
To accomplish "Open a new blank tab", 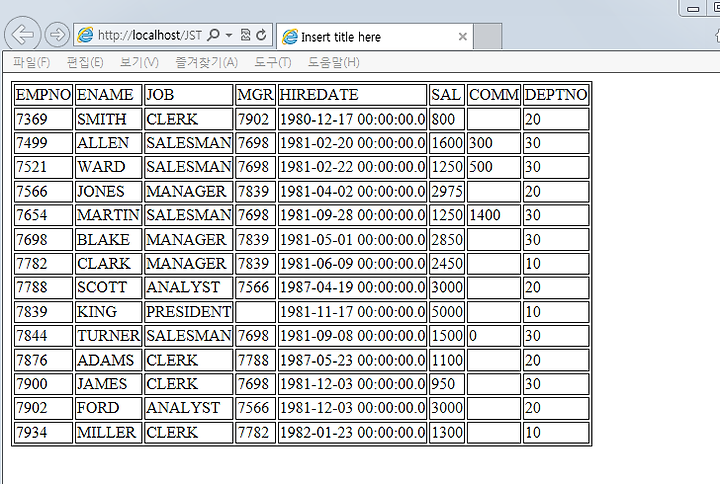I will pos(488,36).
